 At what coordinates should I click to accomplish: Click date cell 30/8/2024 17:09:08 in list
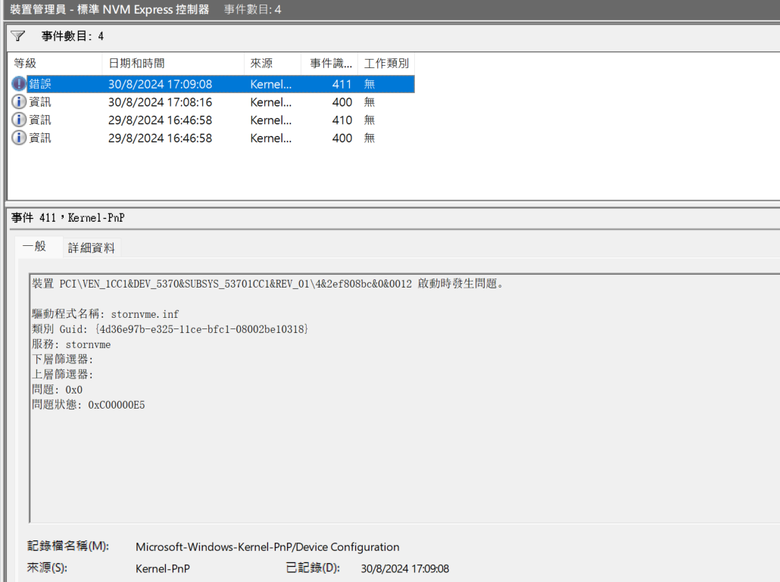[160, 84]
